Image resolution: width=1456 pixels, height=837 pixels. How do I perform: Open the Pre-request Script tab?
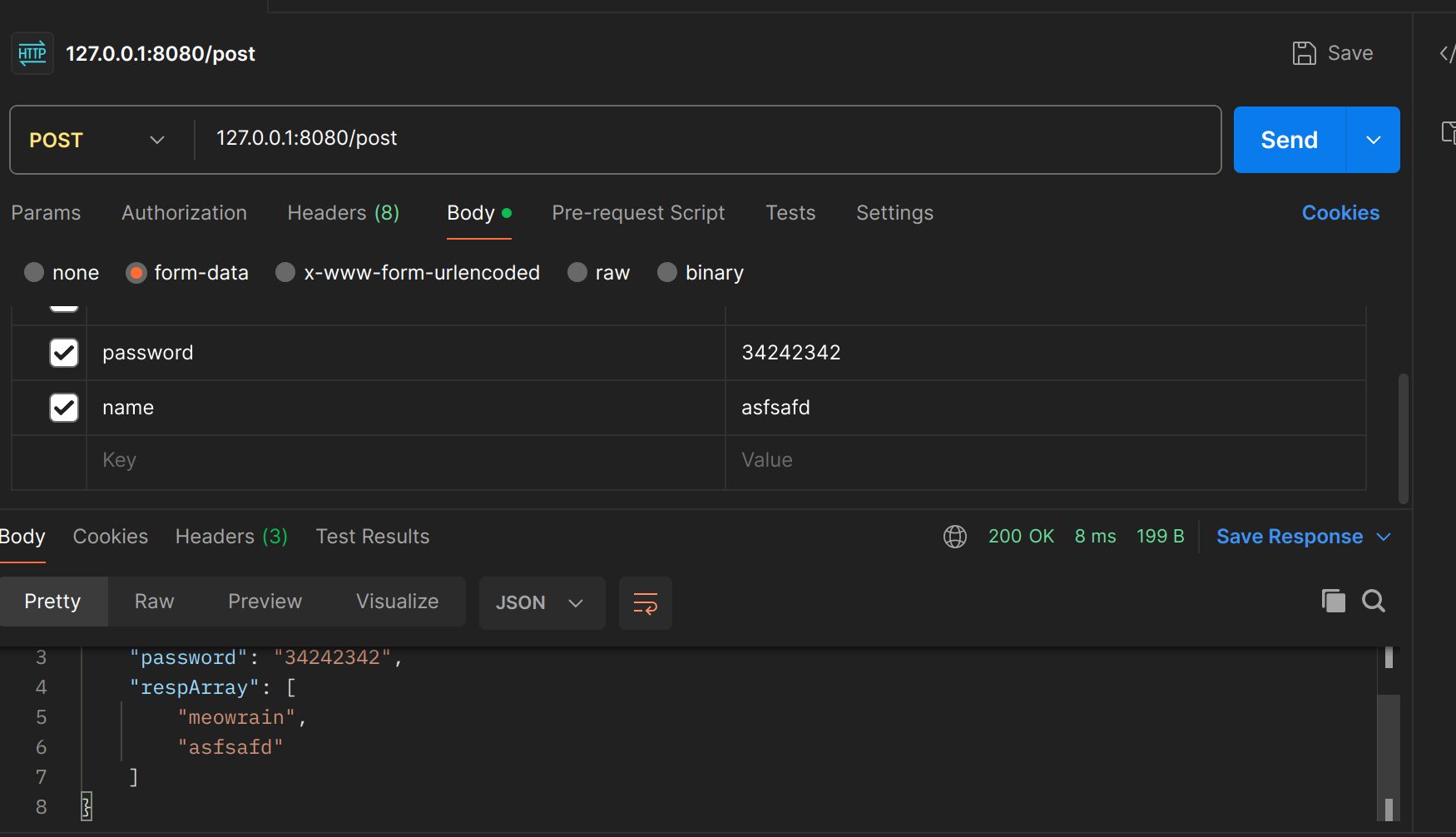pos(638,213)
